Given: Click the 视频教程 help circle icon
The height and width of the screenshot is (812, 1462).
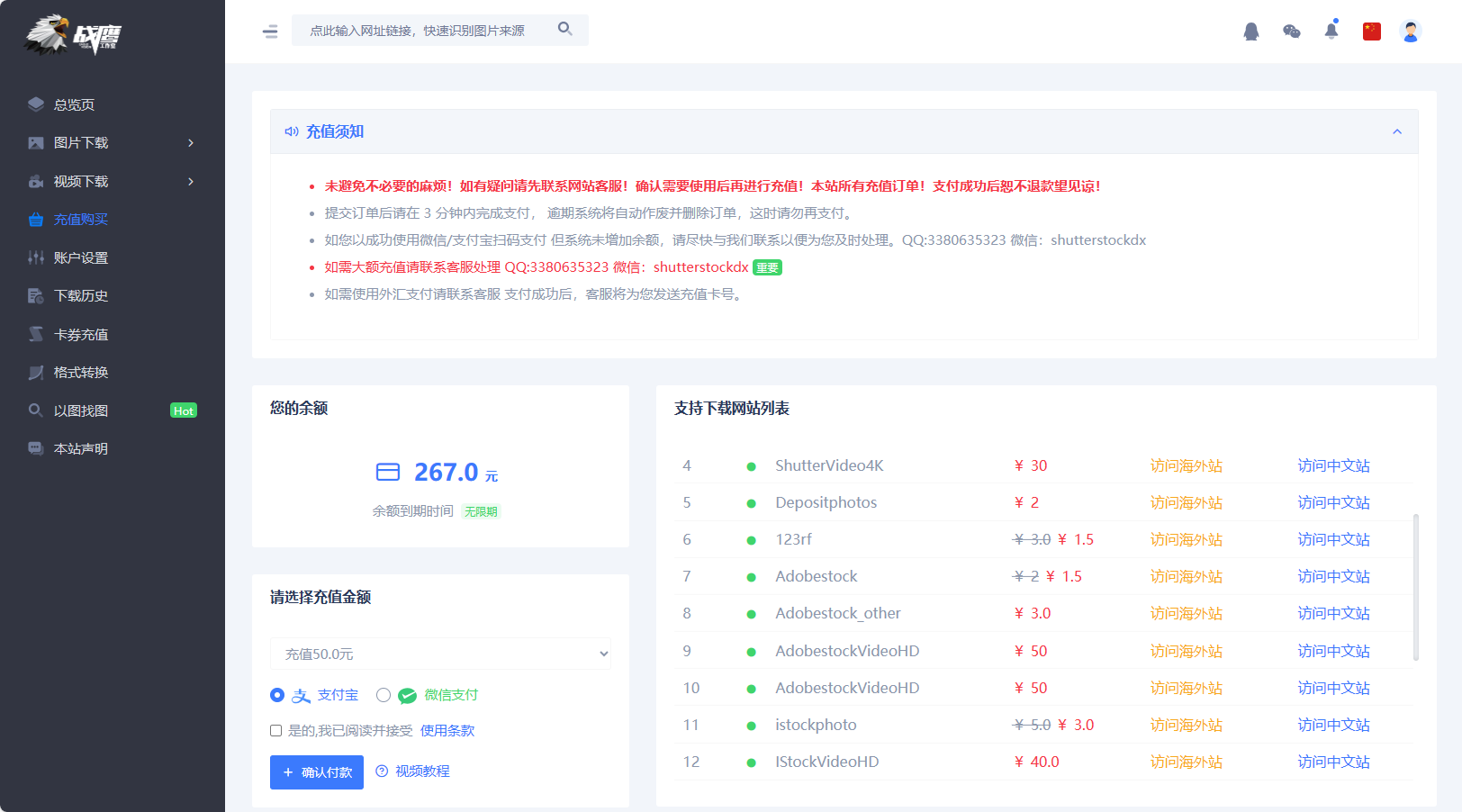Looking at the screenshot, I should 382,771.
